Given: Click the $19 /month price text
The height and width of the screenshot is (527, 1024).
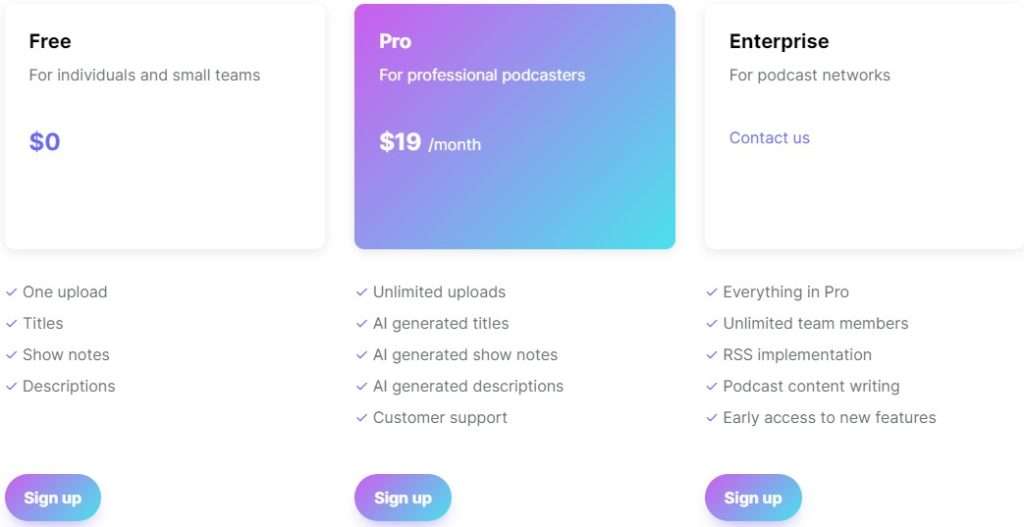Looking at the screenshot, I should (x=430, y=142).
